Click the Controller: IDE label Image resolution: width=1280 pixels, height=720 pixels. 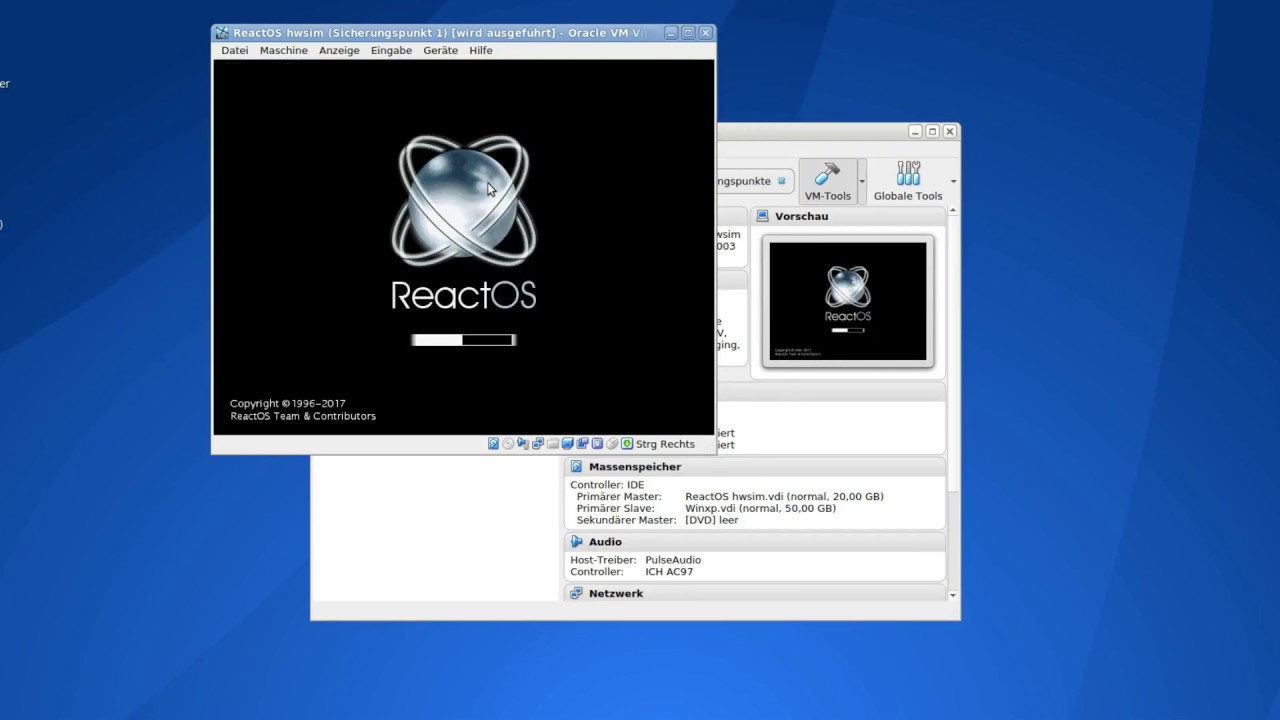pos(607,485)
